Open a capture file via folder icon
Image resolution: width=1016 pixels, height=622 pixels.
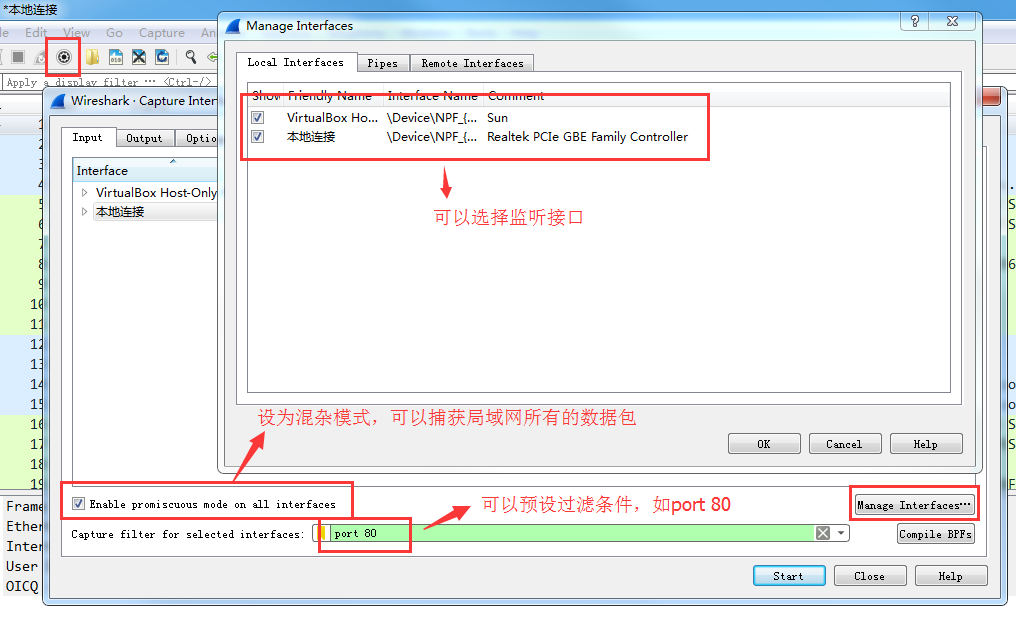pos(93,57)
